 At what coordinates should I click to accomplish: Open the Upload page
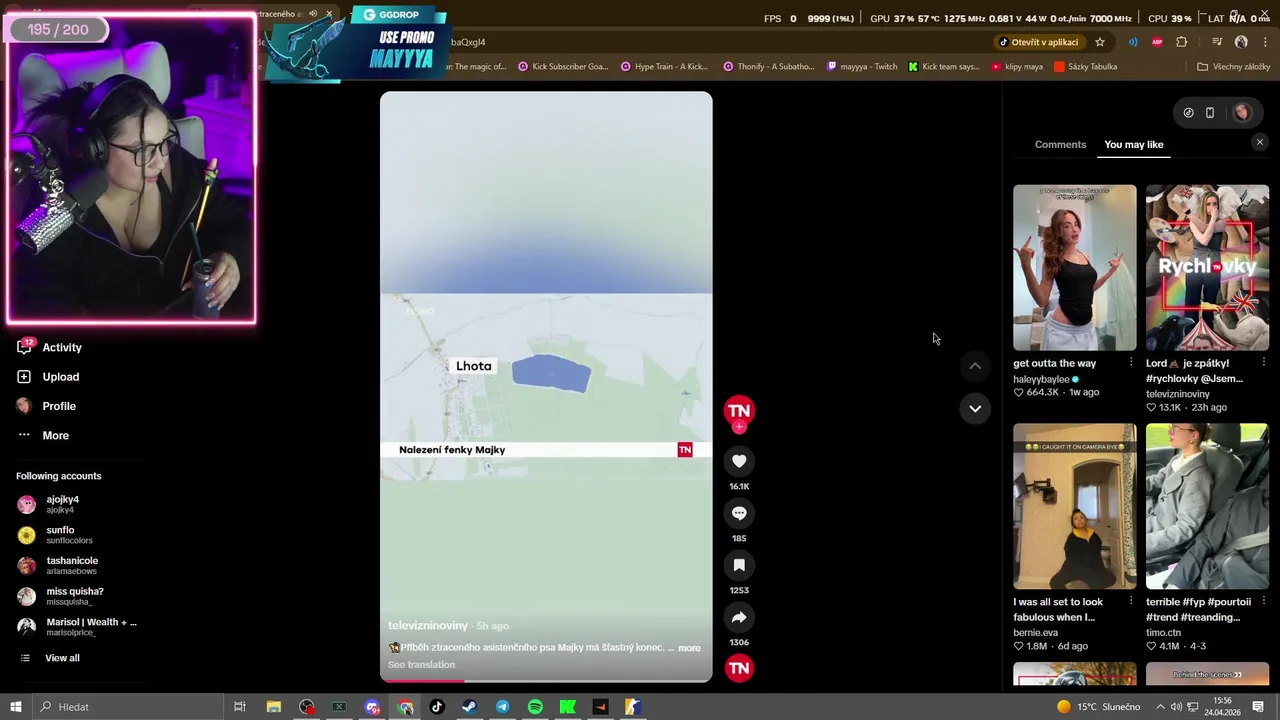(x=48, y=377)
